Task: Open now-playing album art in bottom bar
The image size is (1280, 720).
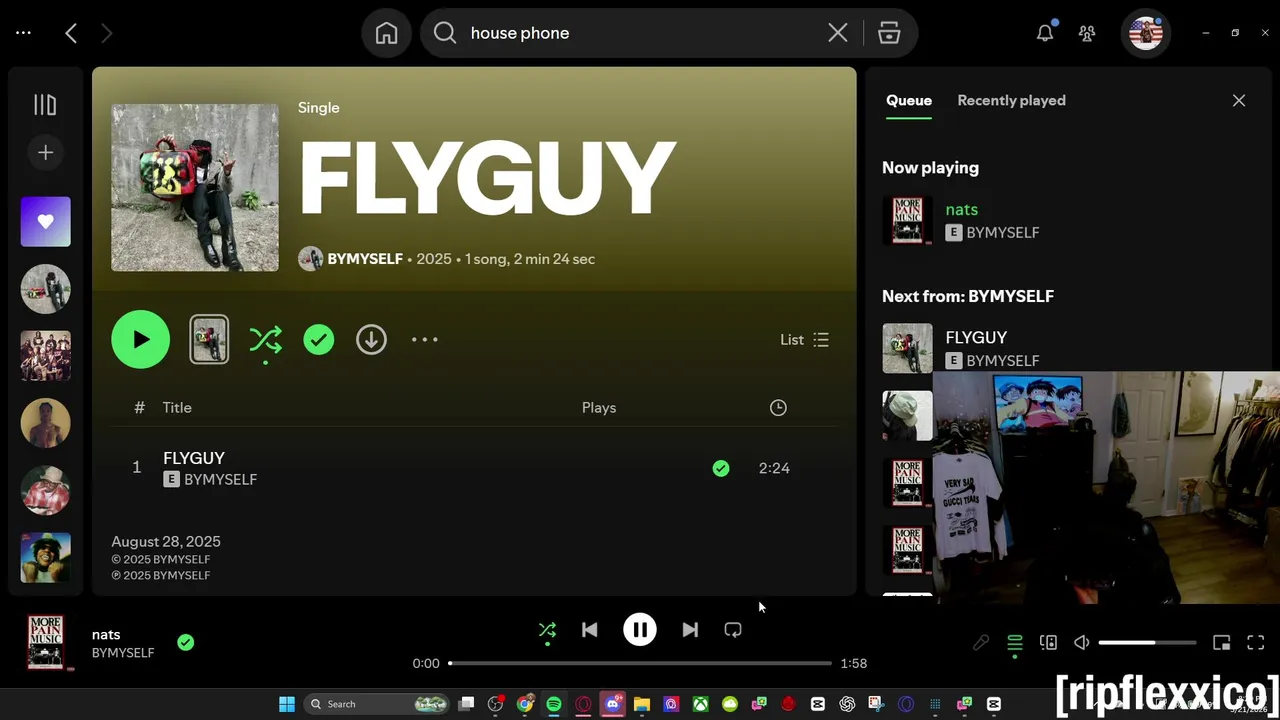Action: click(46, 642)
